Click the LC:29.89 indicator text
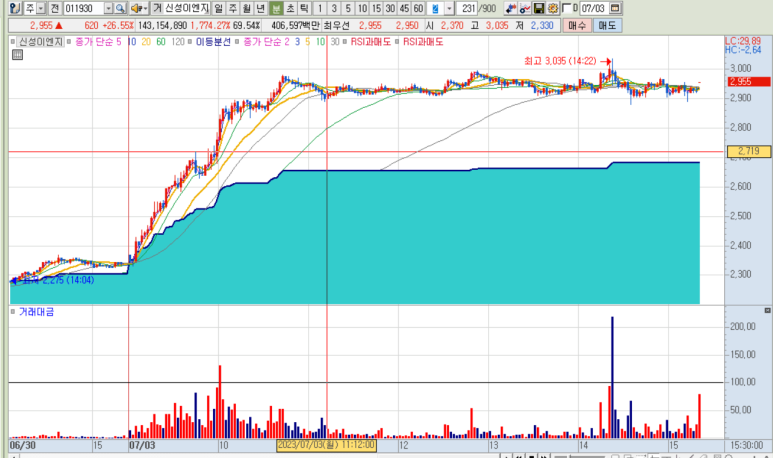Viewport: 773px width, 458px height. pyautogui.click(x=743, y=41)
